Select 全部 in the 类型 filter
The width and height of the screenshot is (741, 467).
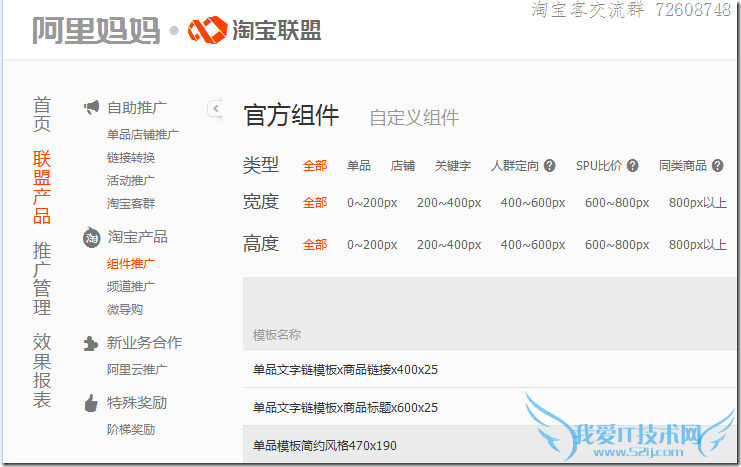click(315, 166)
